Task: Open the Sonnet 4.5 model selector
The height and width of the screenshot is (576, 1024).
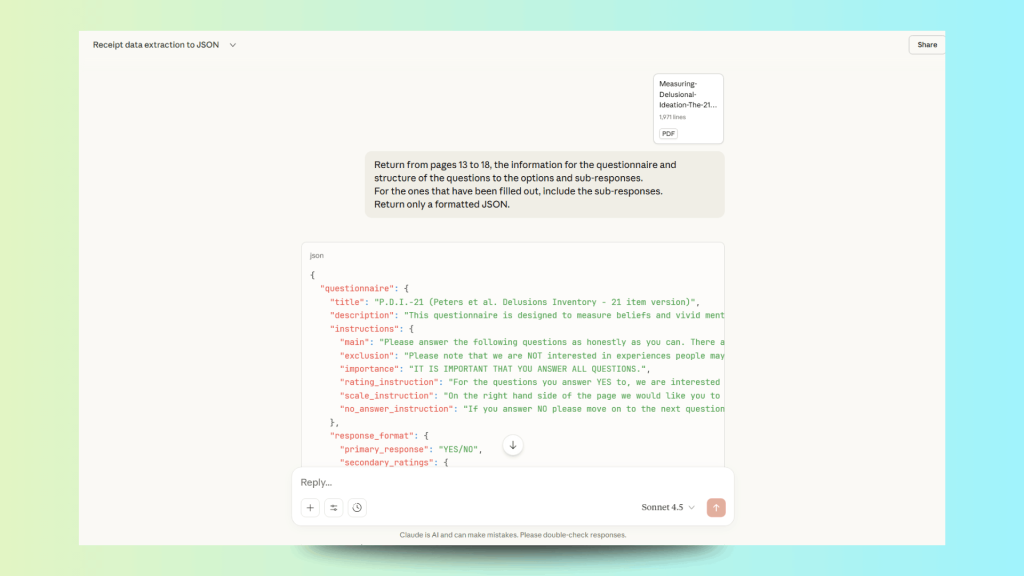Action: 667,508
